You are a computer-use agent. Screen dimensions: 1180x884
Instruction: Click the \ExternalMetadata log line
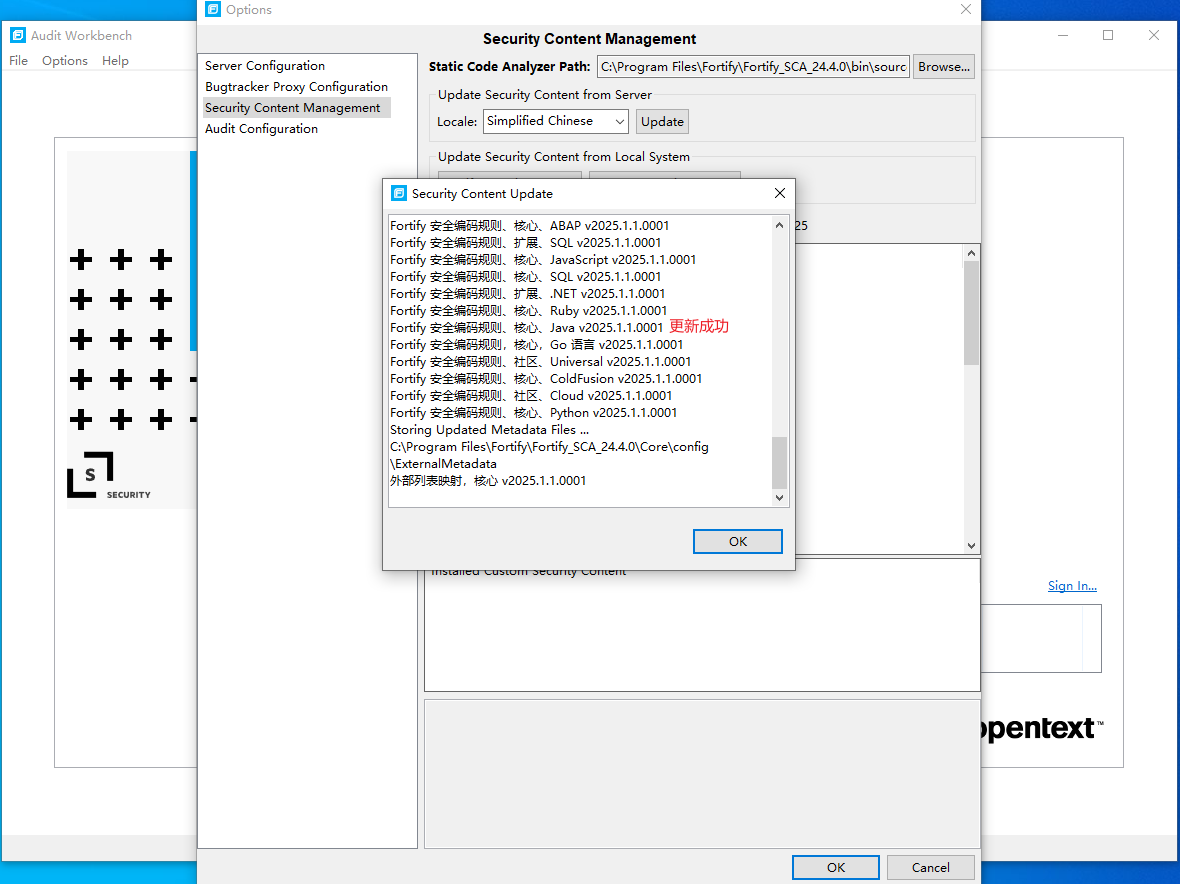[x=443, y=464]
